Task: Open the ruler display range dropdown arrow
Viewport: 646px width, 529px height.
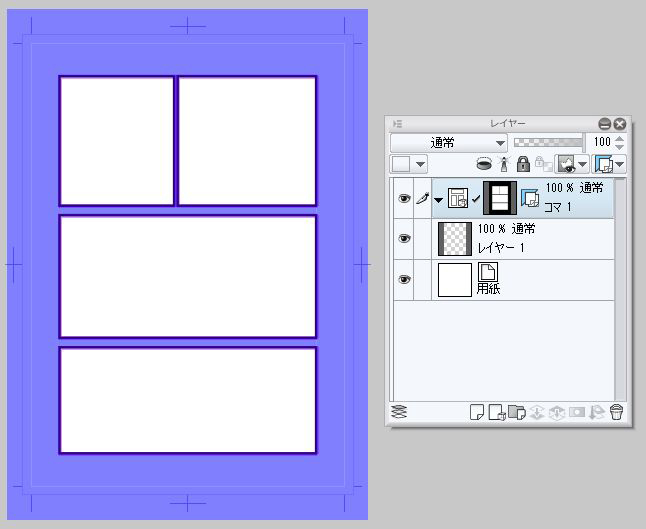Action: coord(620,164)
